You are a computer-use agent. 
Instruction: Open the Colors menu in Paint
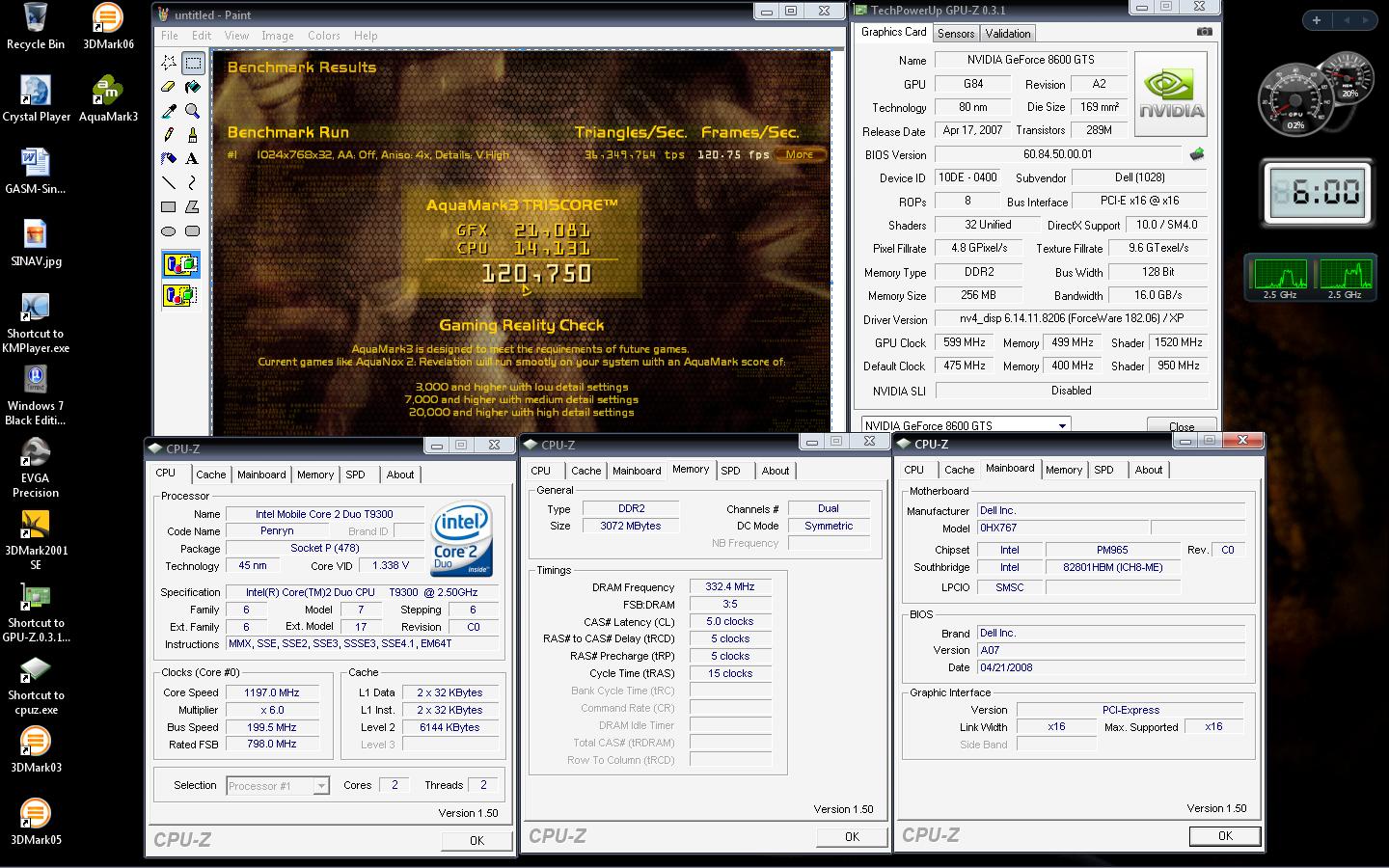pos(324,36)
